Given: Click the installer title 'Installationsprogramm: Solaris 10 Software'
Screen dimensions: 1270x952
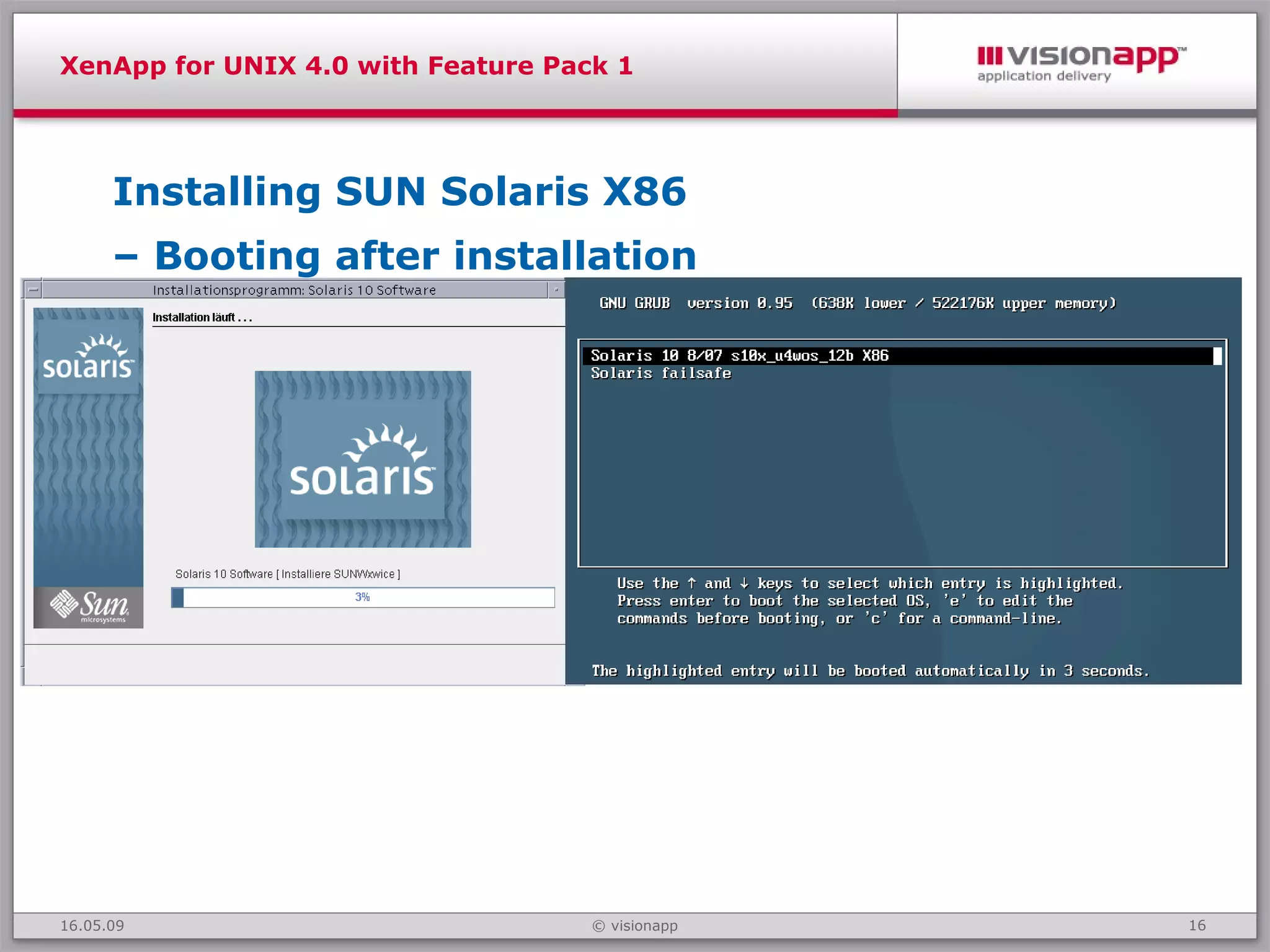Looking at the screenshot, I should 295,290.
